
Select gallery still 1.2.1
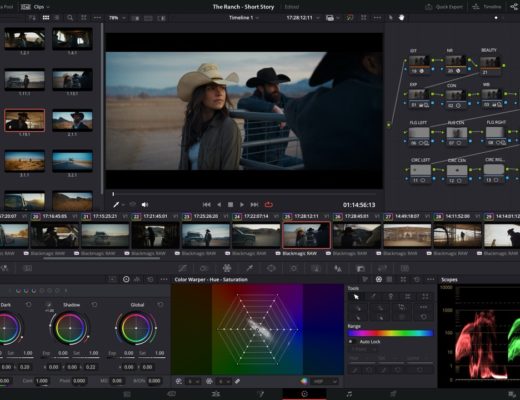(24, 39)
